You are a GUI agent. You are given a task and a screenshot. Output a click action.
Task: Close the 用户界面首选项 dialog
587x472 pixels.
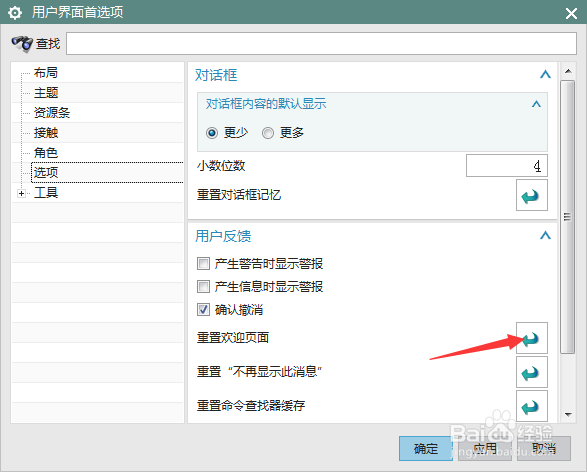[571, 14]
